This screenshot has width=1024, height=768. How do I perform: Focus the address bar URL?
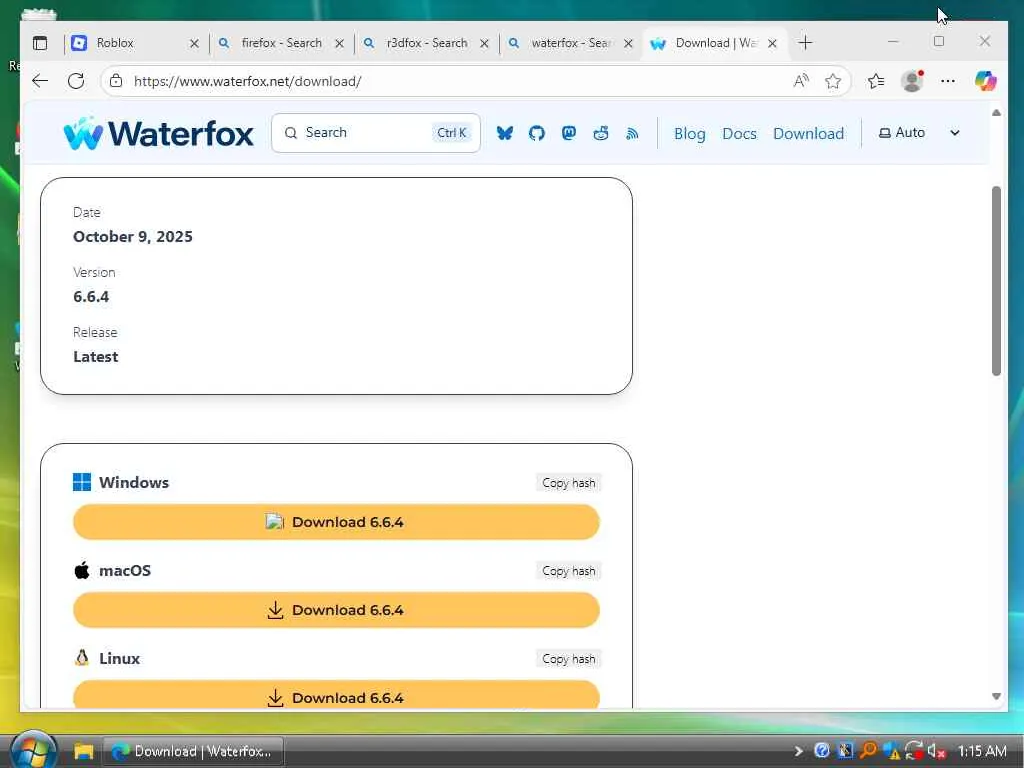click(x=248, y=81)
